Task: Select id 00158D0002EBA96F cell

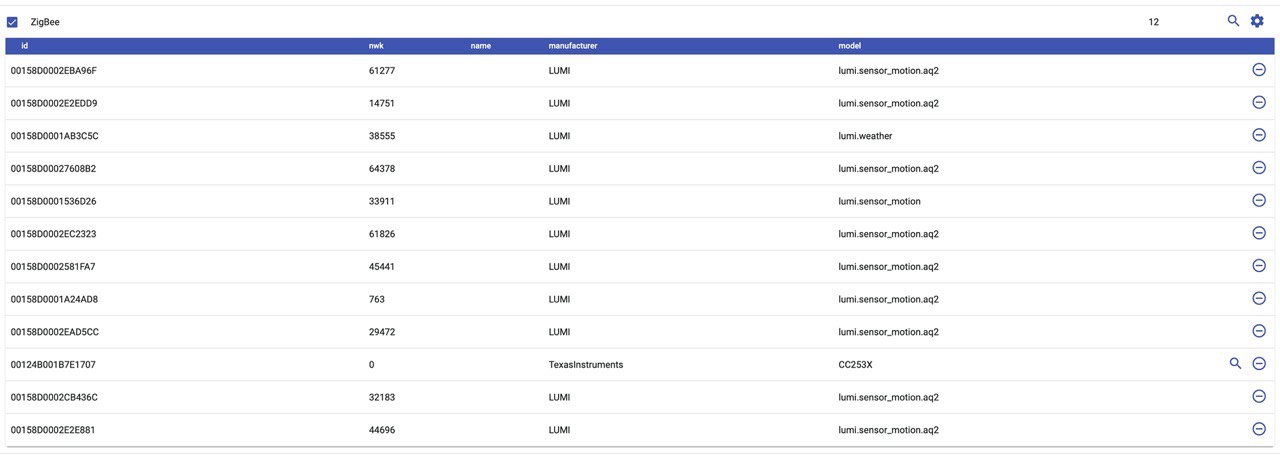Action: [x=54, y=71]
